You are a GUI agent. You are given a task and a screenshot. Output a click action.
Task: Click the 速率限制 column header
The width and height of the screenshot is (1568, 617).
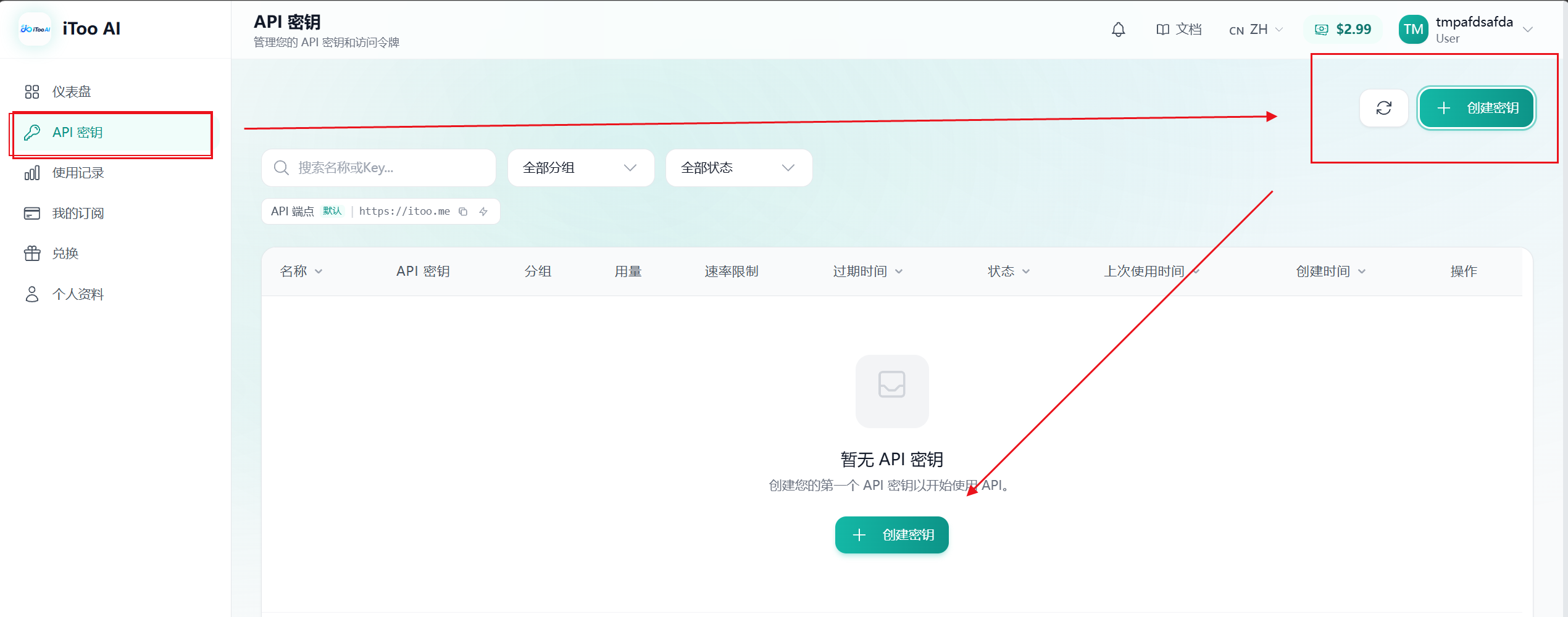[732, 271]
